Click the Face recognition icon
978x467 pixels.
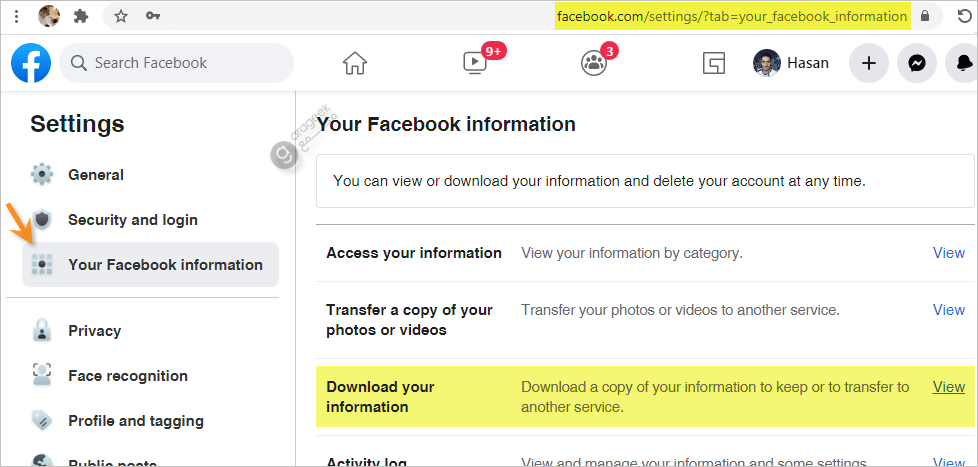42,375
